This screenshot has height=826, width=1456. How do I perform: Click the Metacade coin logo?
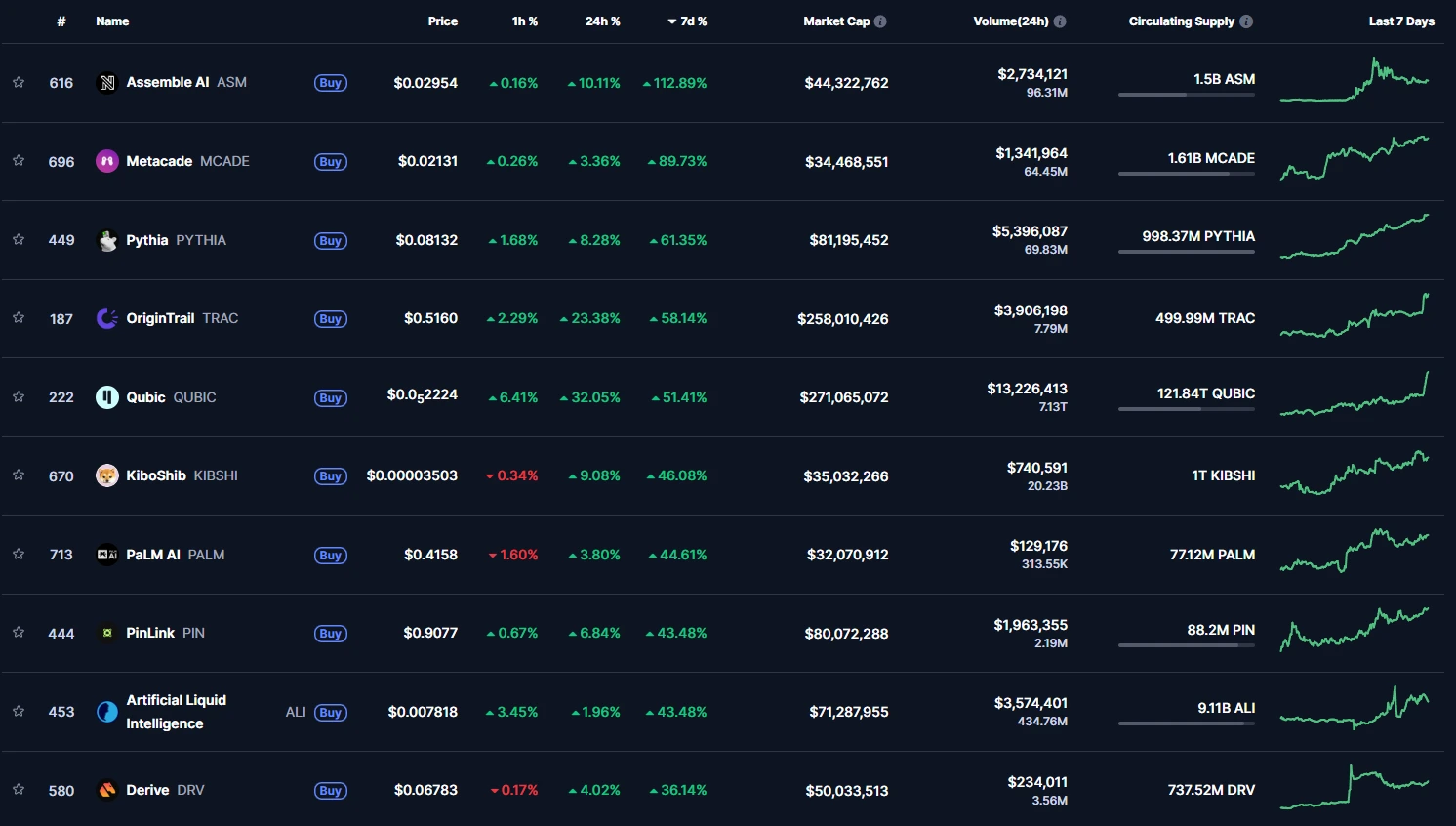[107, 161]
